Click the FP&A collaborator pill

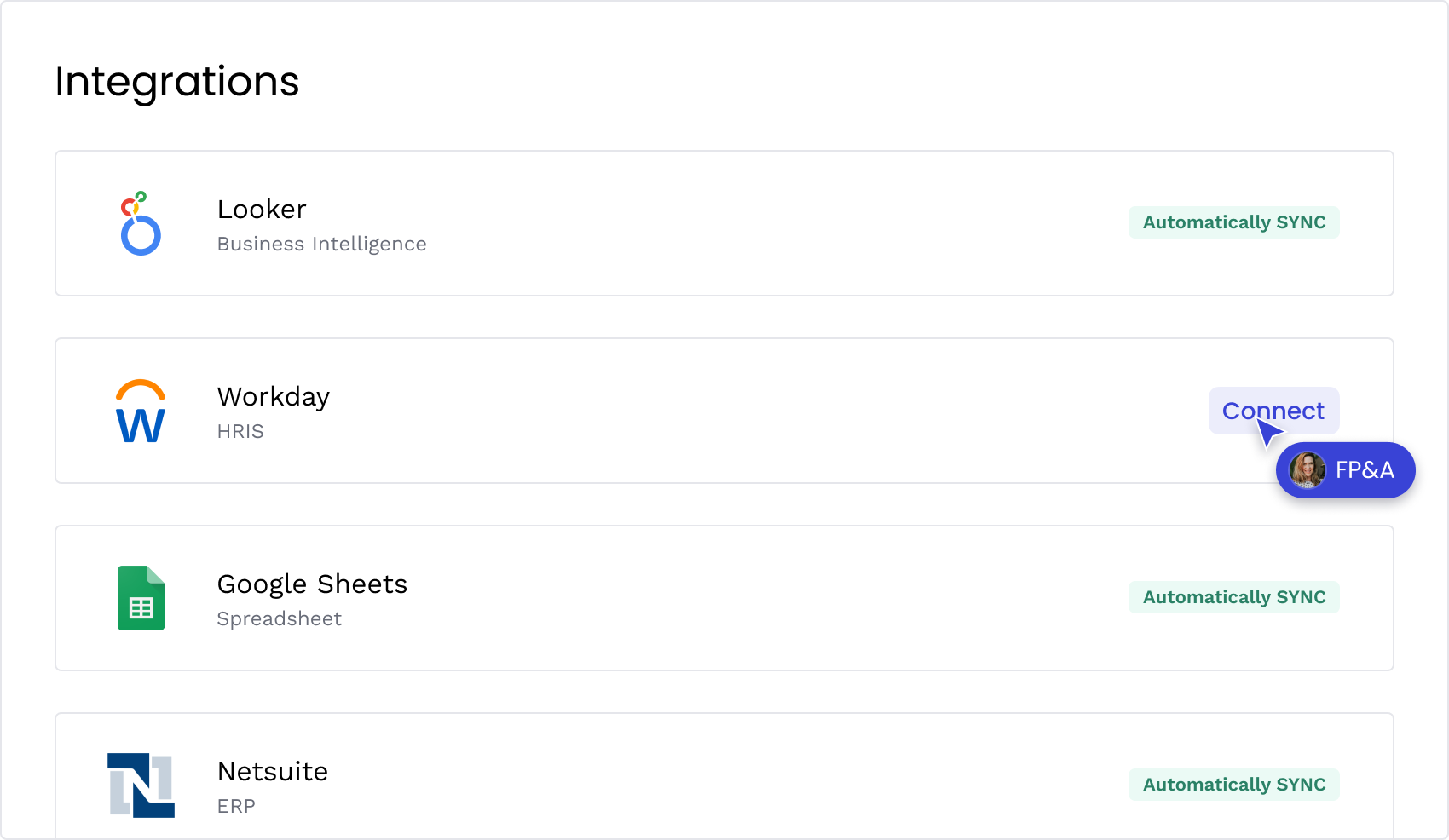[1345, 469]
